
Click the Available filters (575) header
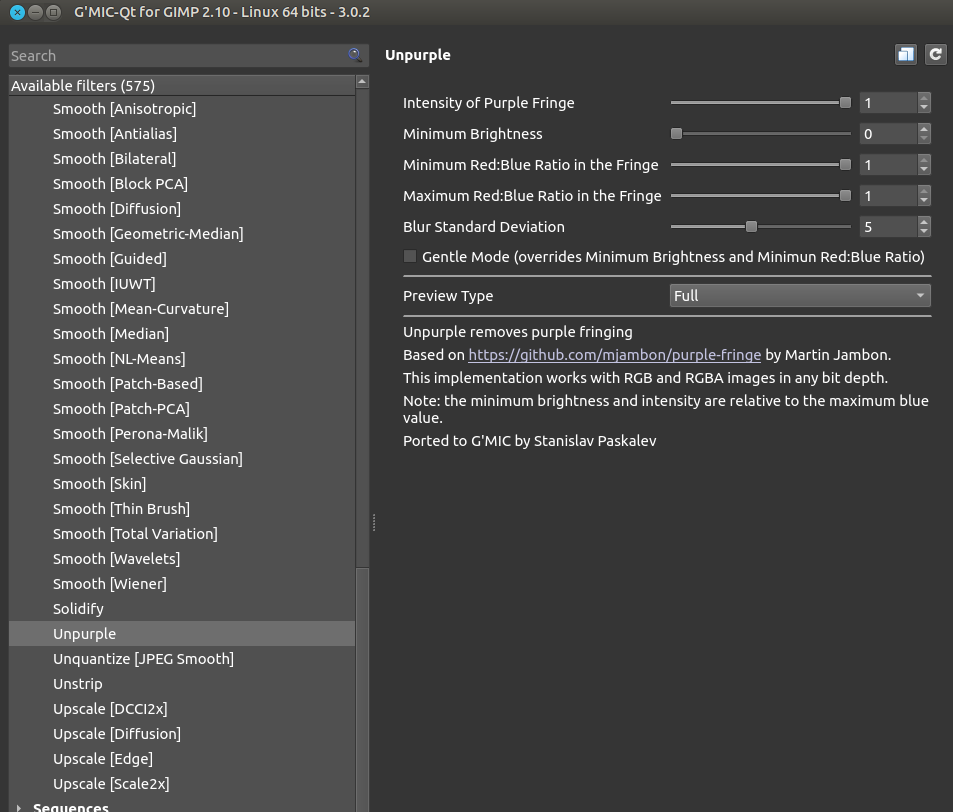coord(182,86)
